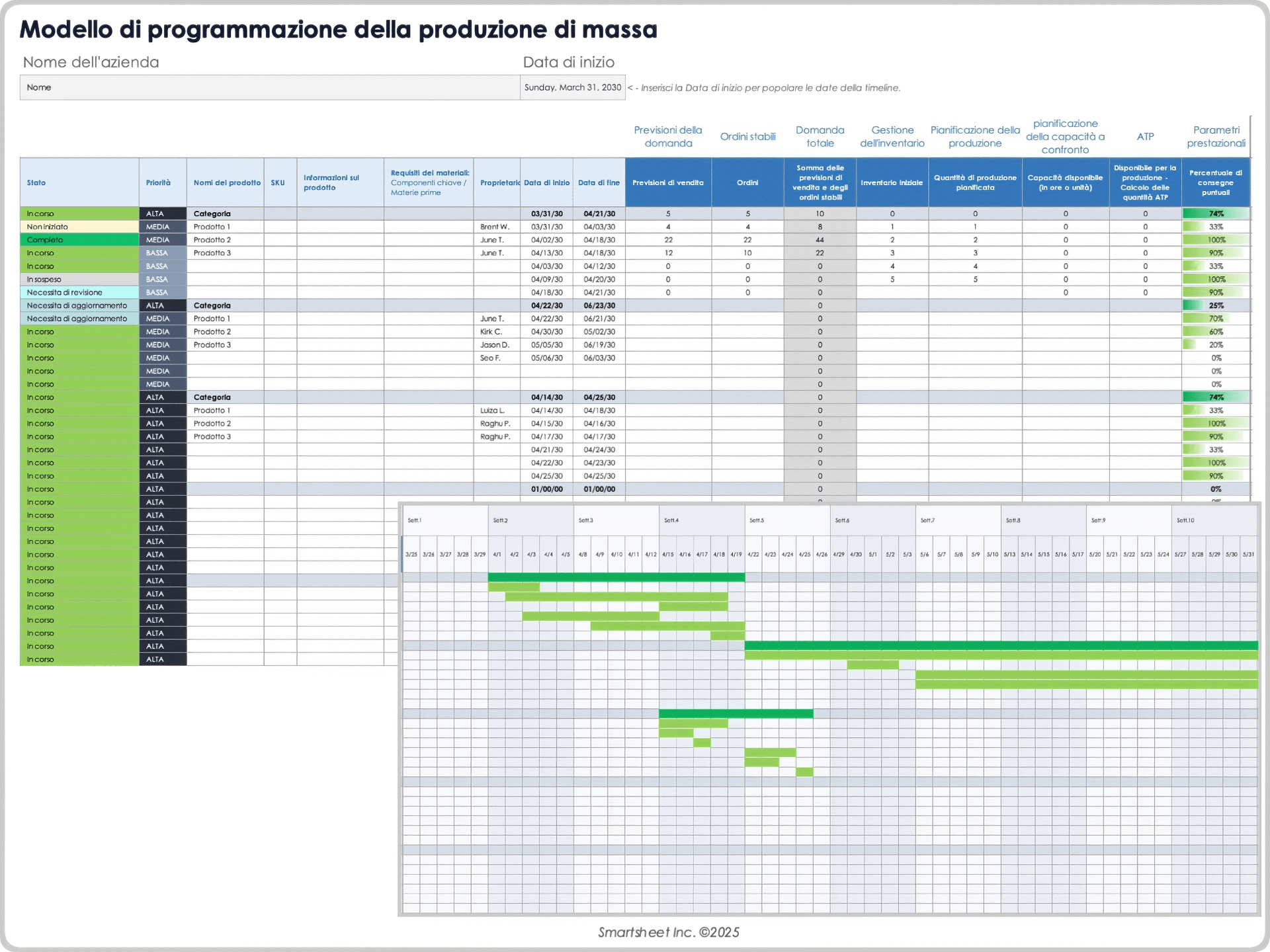Image resolution: width=1270 pixels, height=952 pixels.
Task: Click the Parametri prestazionali column header
Action: (1216, 136)
